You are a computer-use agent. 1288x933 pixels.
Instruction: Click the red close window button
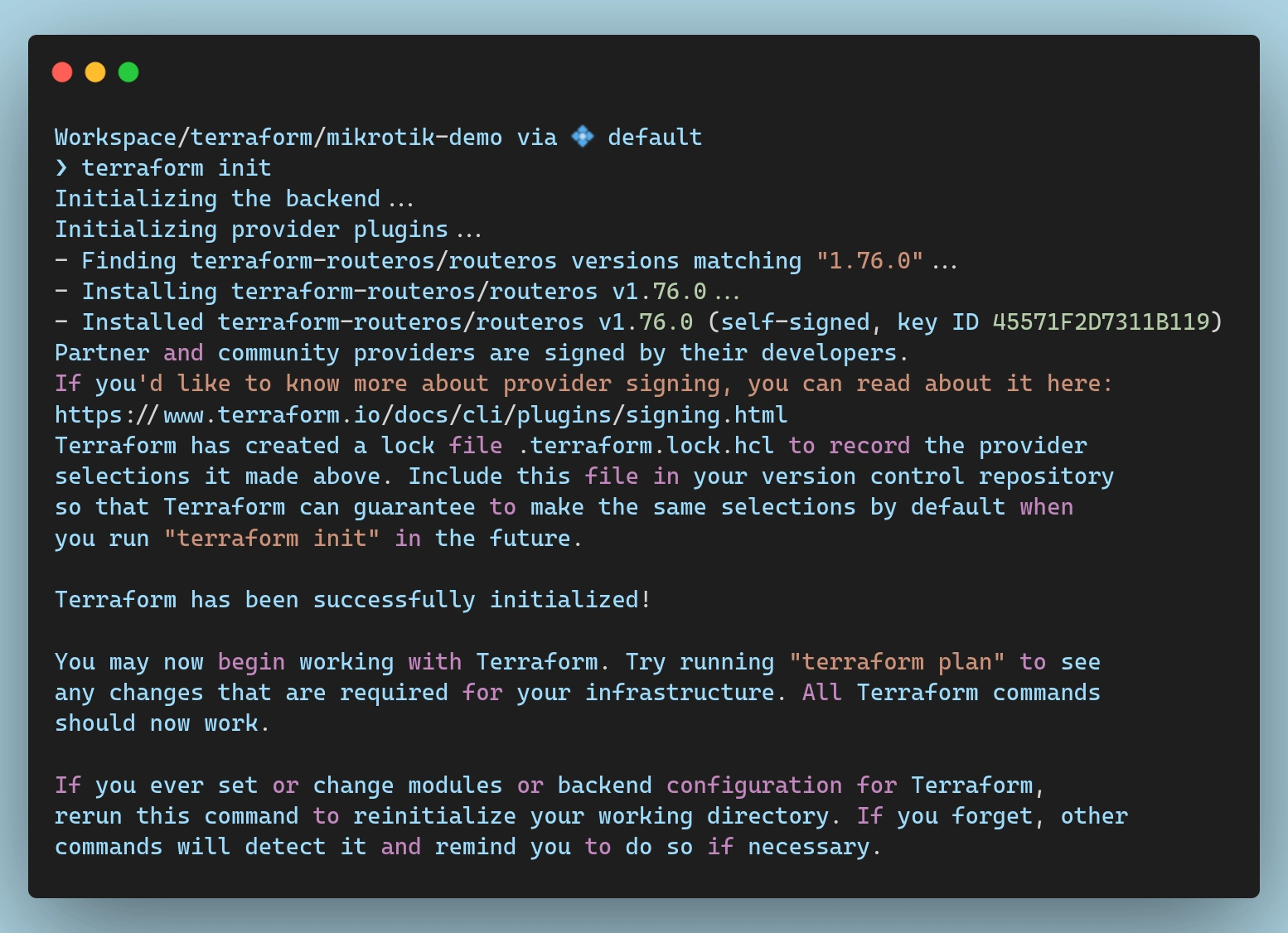tap(62, 72)
